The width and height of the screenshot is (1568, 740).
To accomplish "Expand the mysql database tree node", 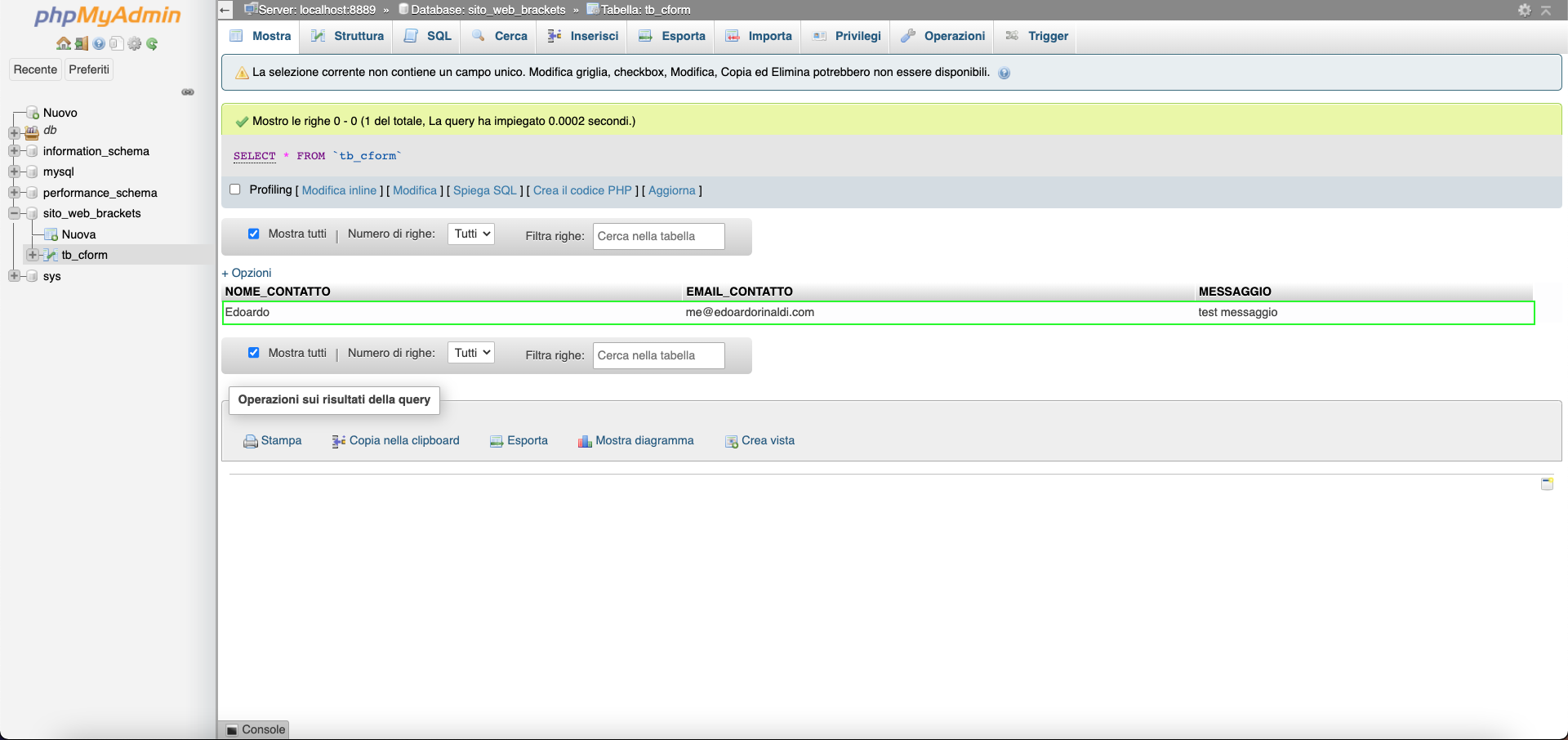I will (x=14, y=172).
